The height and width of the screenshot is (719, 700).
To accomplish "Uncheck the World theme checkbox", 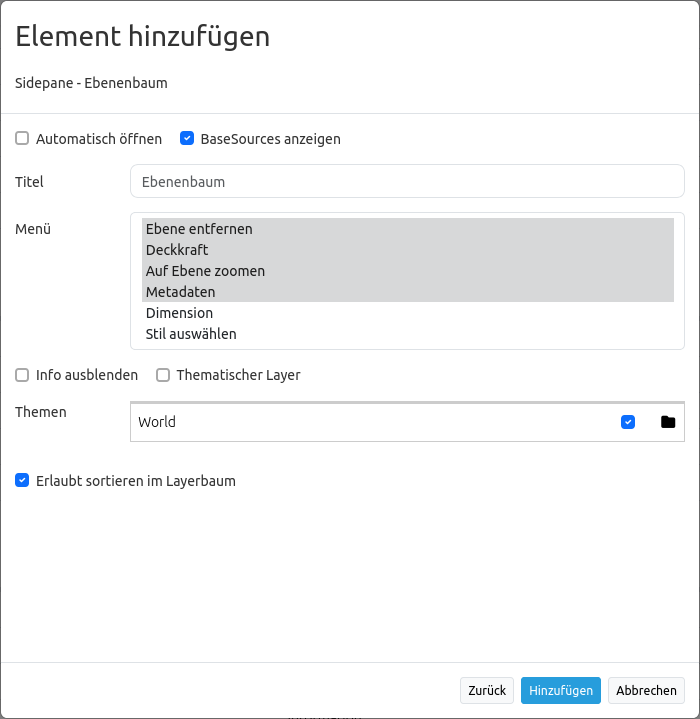I will tap(628, 422).
